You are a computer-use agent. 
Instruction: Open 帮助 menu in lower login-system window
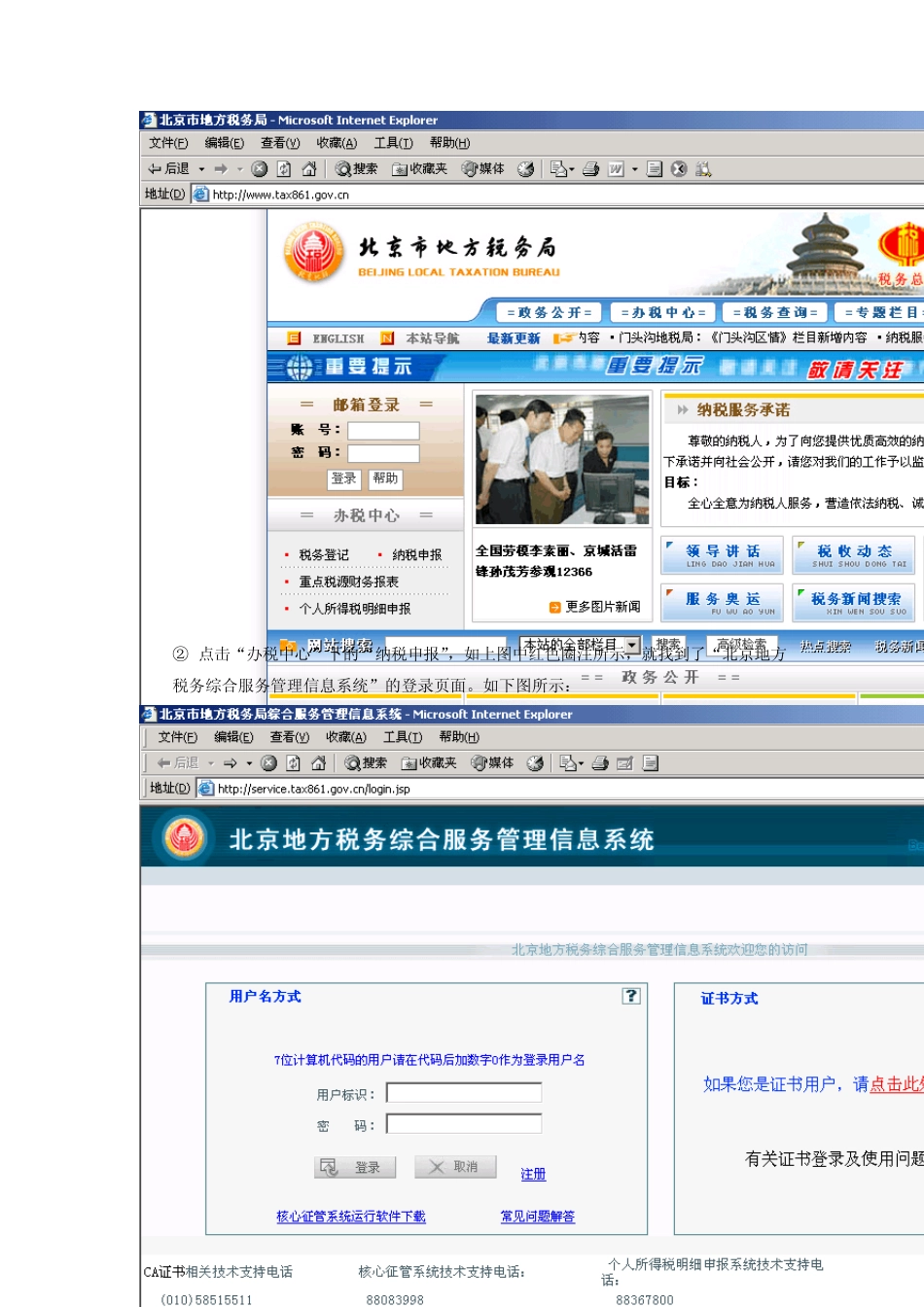click(x=459, y=737)
